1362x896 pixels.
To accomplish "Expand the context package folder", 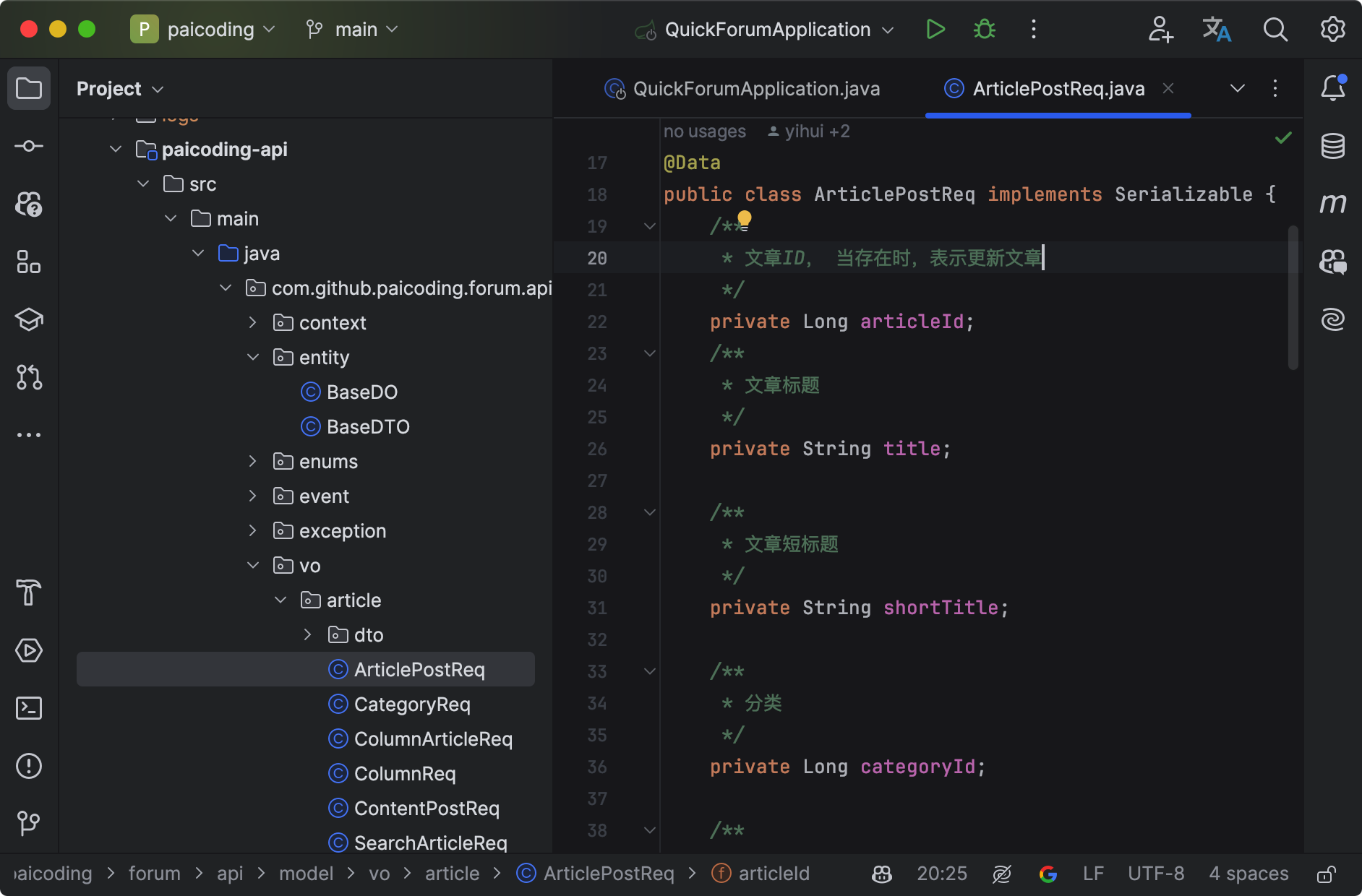I will point(253,323).
